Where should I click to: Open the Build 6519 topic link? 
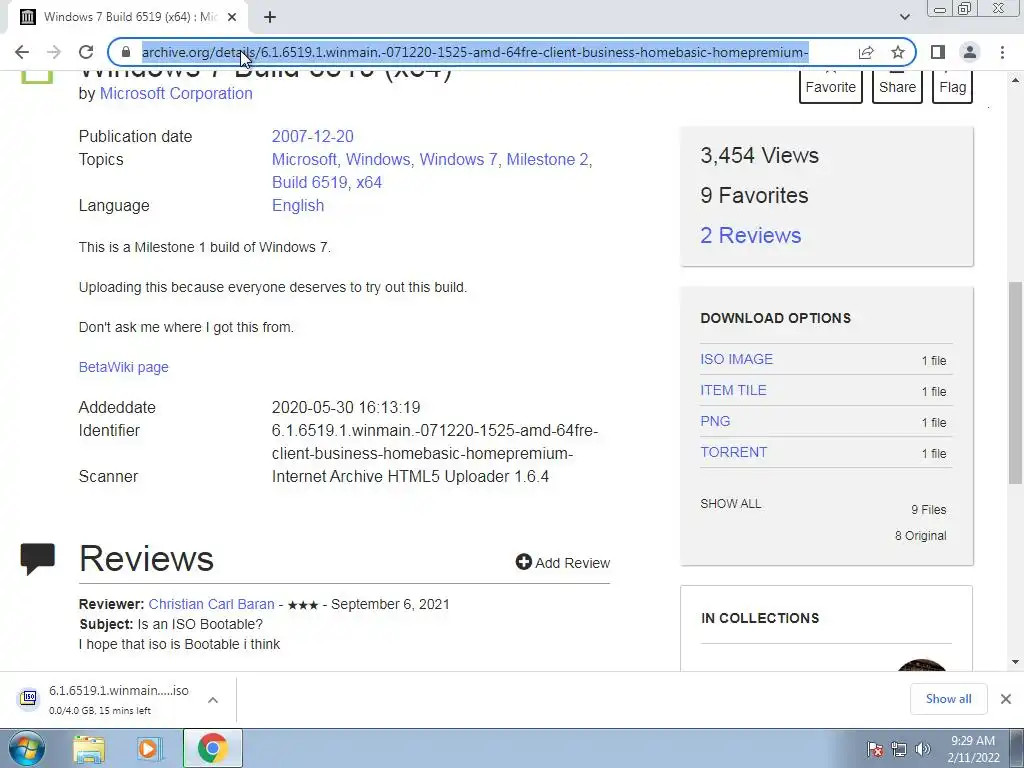(x=309, y=182)
